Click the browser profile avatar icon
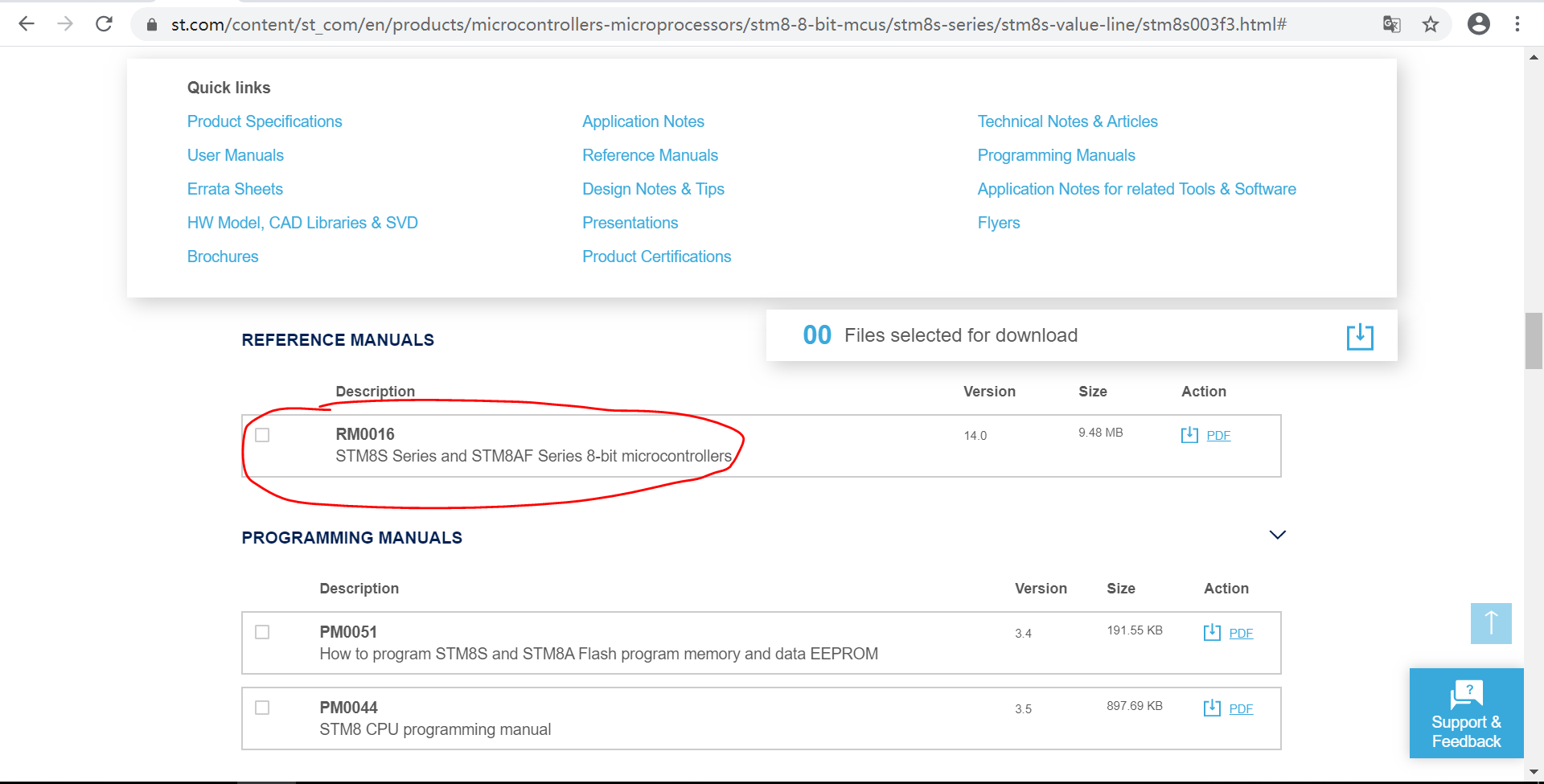1544x784 pixels. (x=1478, y=24)
